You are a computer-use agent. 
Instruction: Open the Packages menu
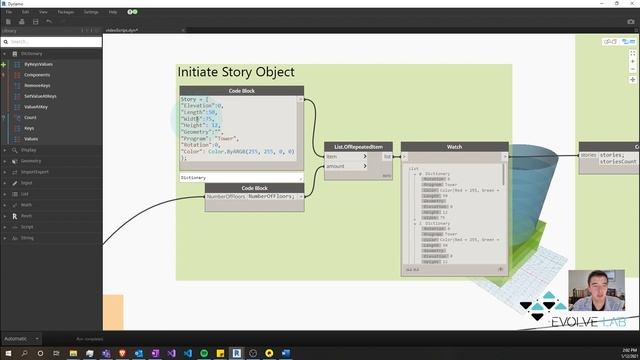pos(66,12)
